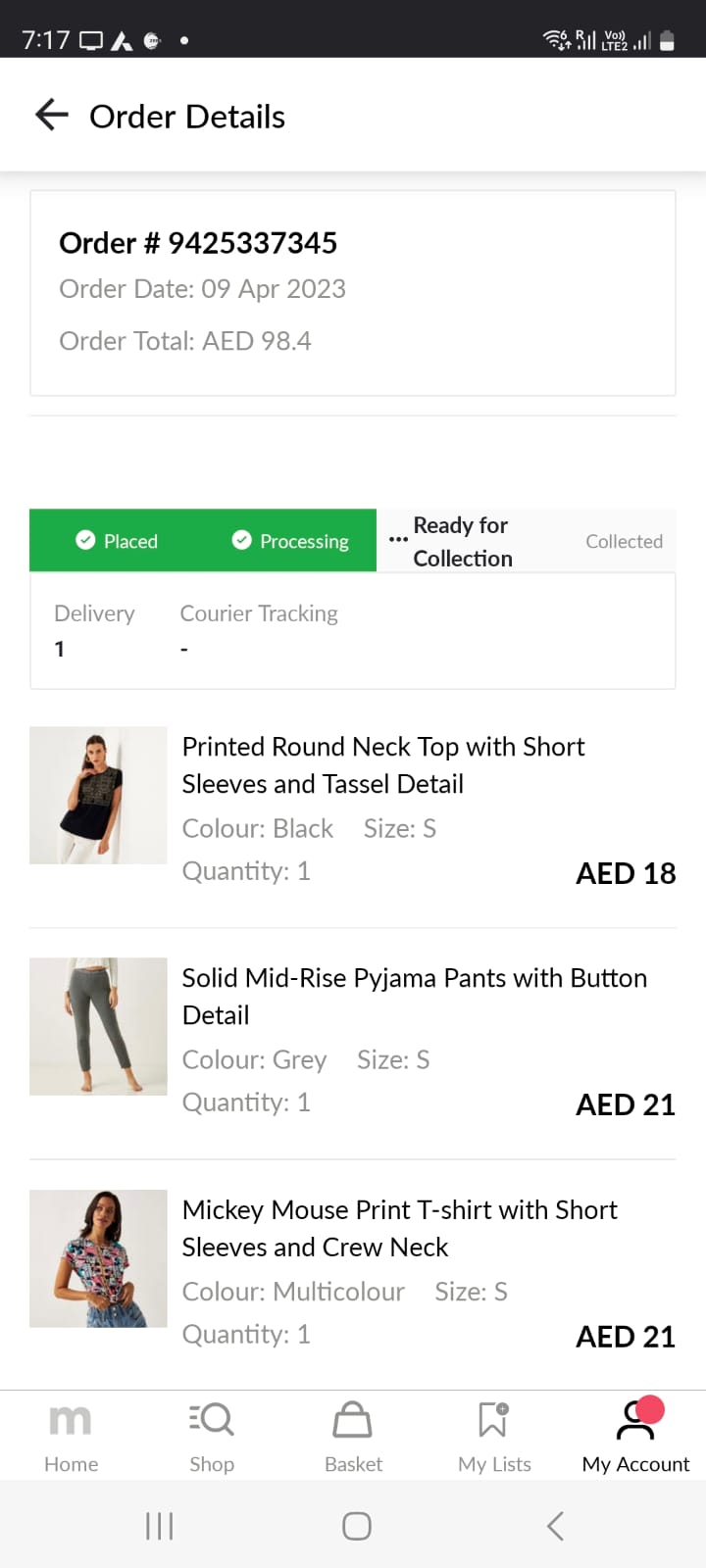Go back using the arrow icon
Screen dimensions: 706x1568
[51, 116]
